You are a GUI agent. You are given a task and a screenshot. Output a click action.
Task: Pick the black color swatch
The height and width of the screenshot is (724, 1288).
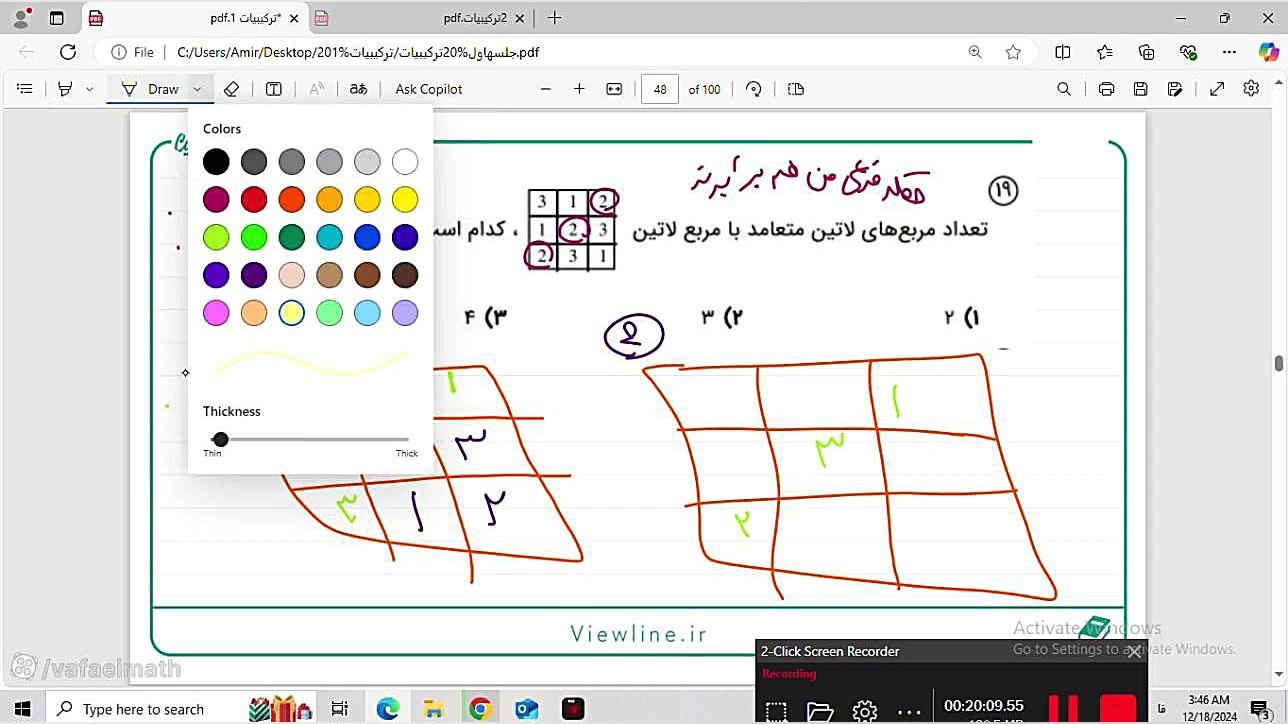coord(216,161)
